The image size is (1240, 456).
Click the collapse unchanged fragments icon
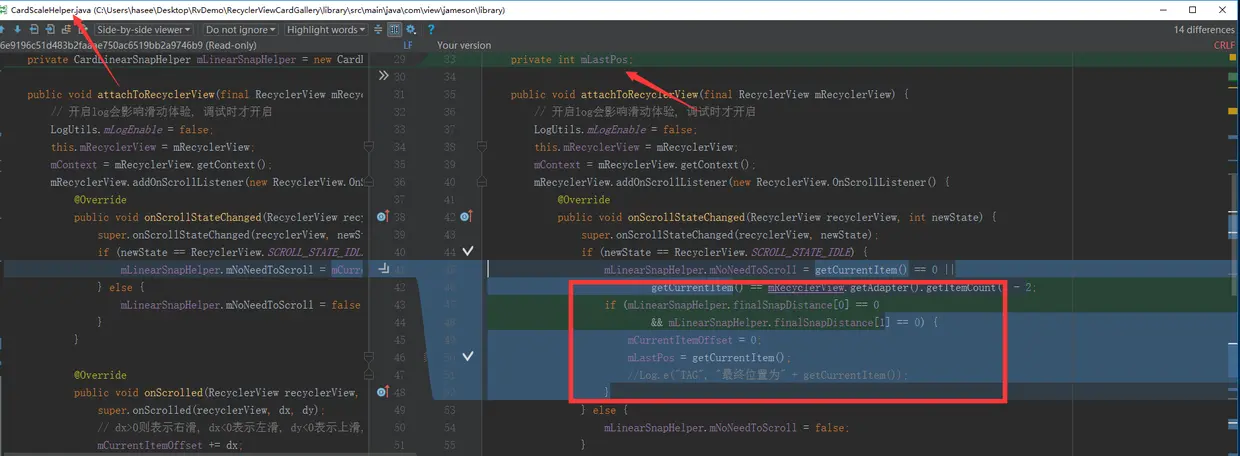(378, 30)
